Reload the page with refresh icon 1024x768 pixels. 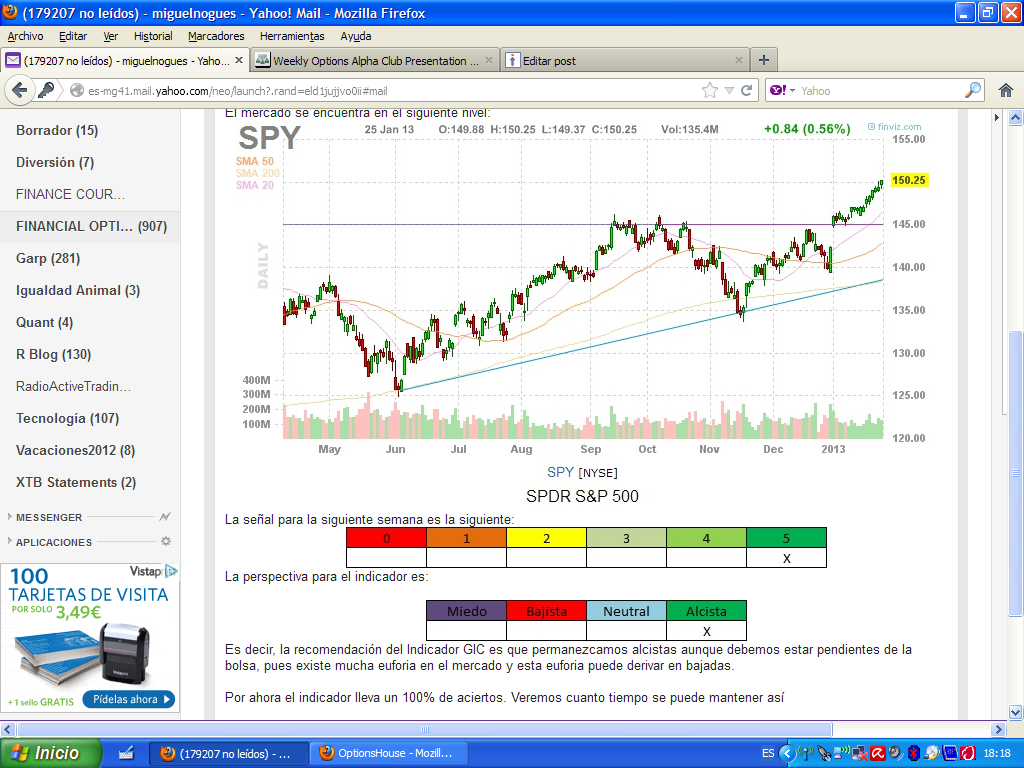(x=746, y=91)
